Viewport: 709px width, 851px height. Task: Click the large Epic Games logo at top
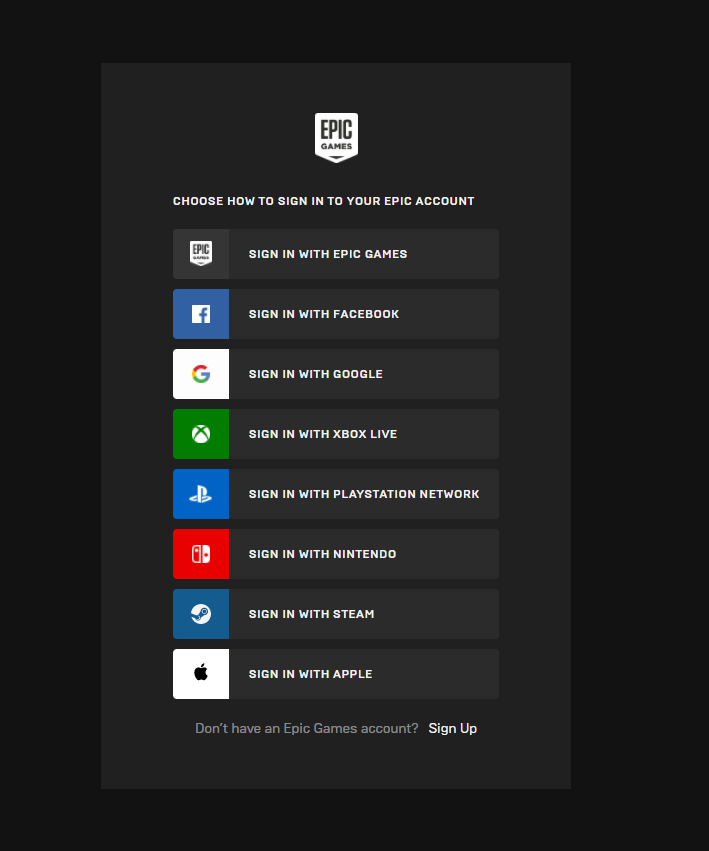(x=336, y=137)
